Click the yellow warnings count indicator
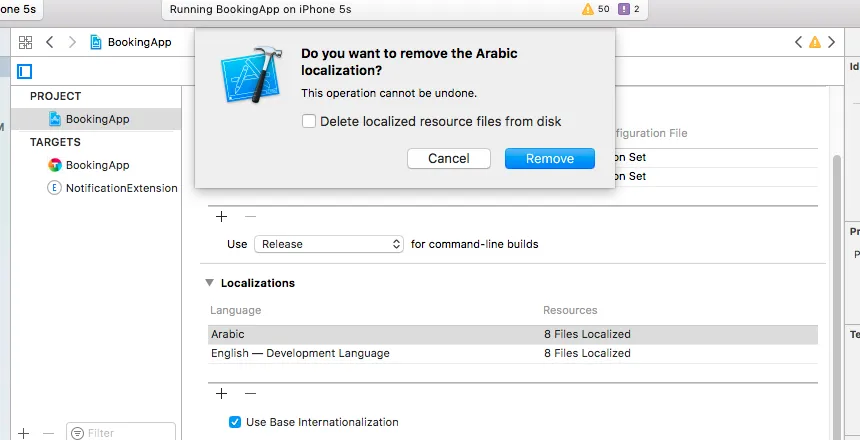This screenshot has height=440, width=860. 595,9
